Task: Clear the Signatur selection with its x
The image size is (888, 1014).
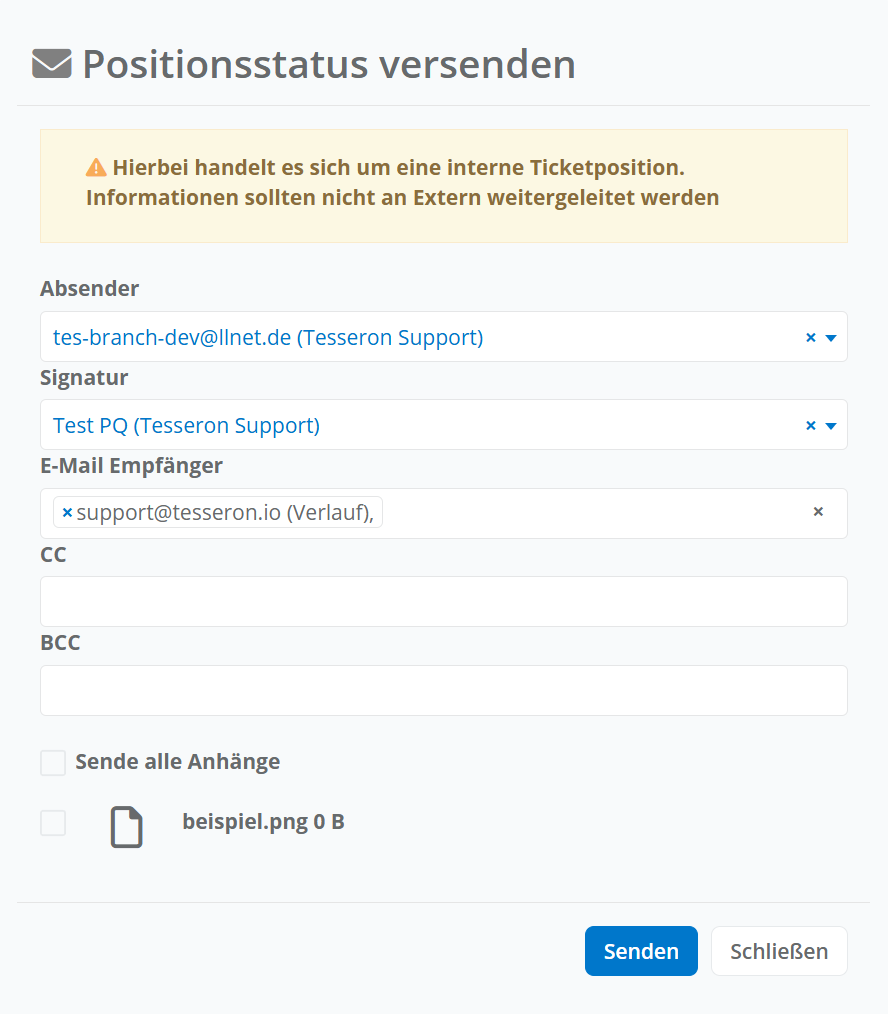Action: coord(811,426)
